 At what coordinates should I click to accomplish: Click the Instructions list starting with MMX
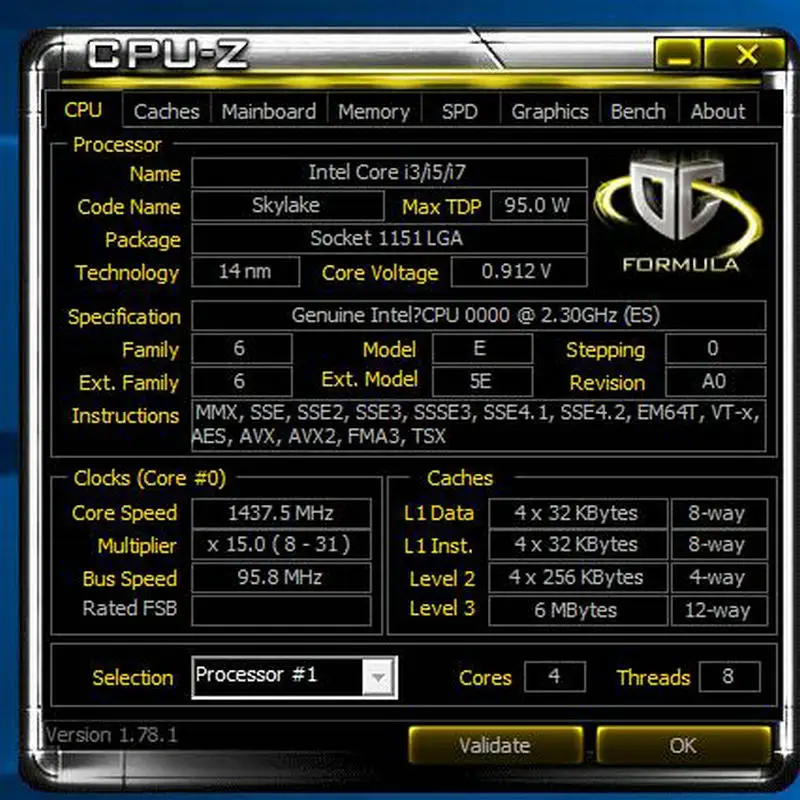point(479,426)
